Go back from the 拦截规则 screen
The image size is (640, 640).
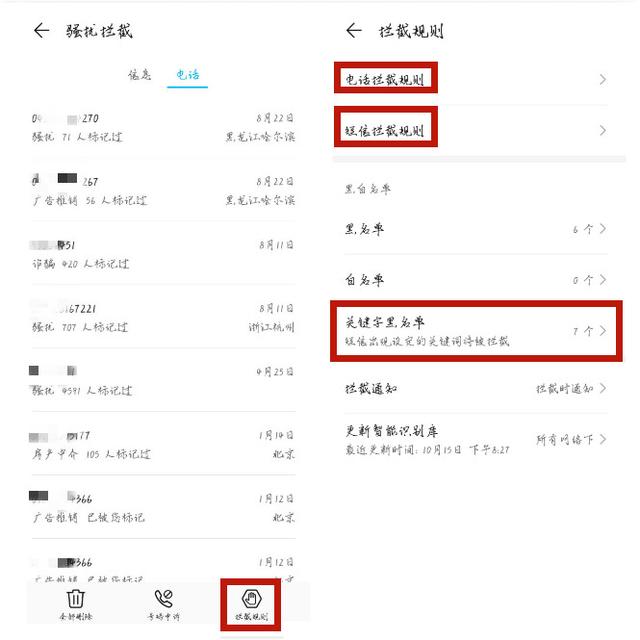(x=354, y=31)
